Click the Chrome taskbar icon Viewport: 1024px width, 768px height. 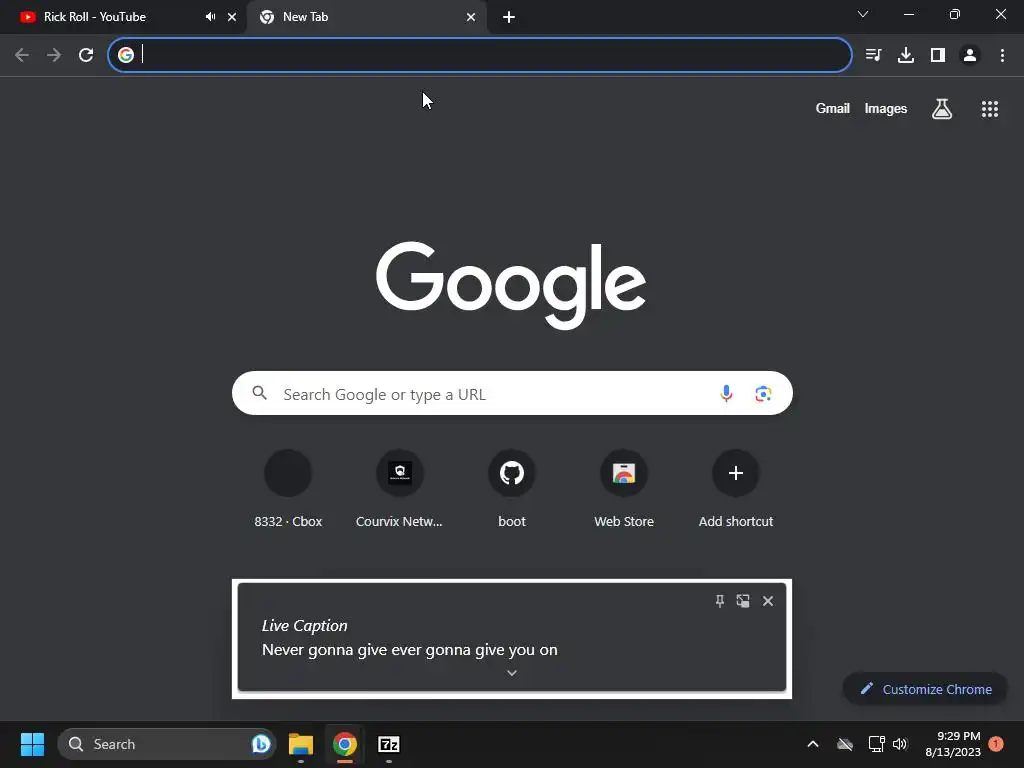(x=345, y=744)
